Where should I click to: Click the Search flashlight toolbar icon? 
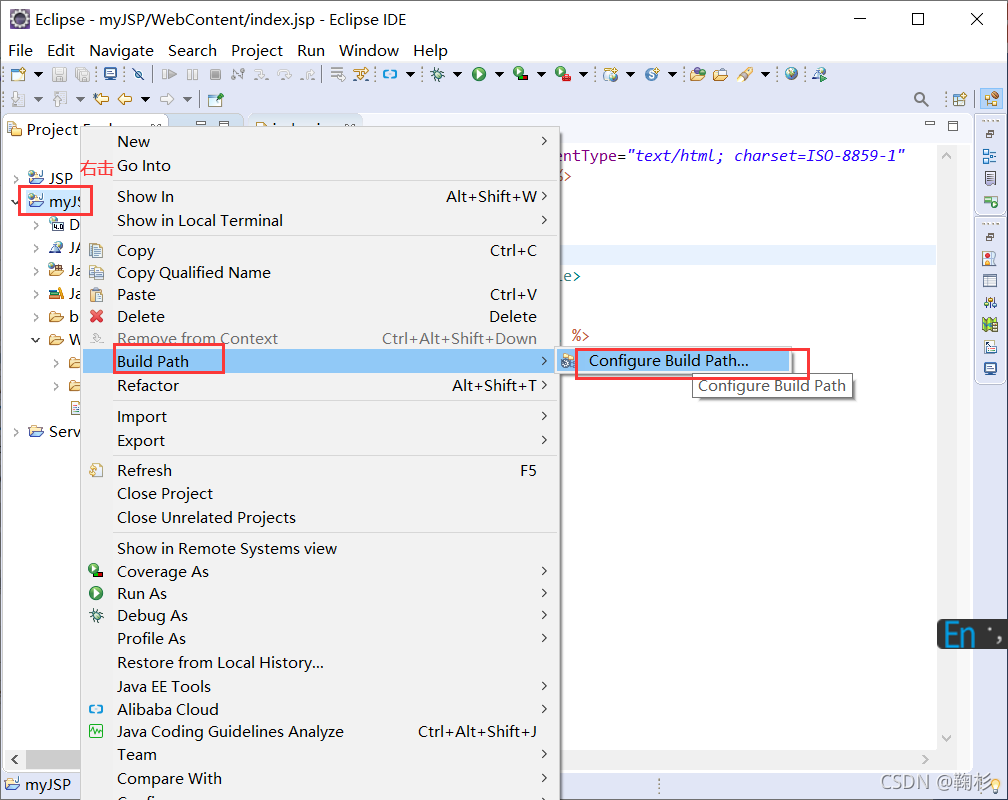(744, 75)
